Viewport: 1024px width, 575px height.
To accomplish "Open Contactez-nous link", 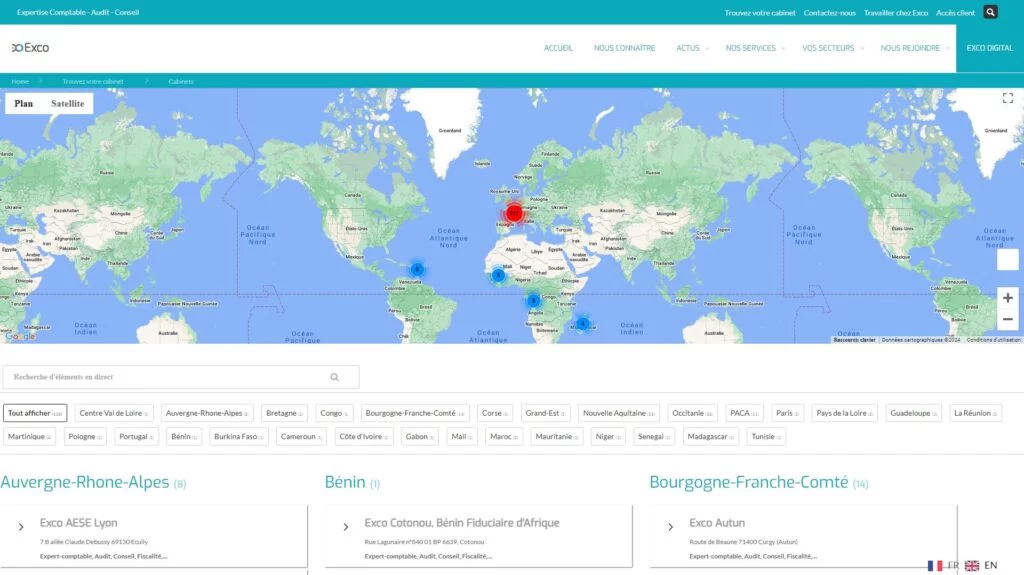I will [829, 12].
